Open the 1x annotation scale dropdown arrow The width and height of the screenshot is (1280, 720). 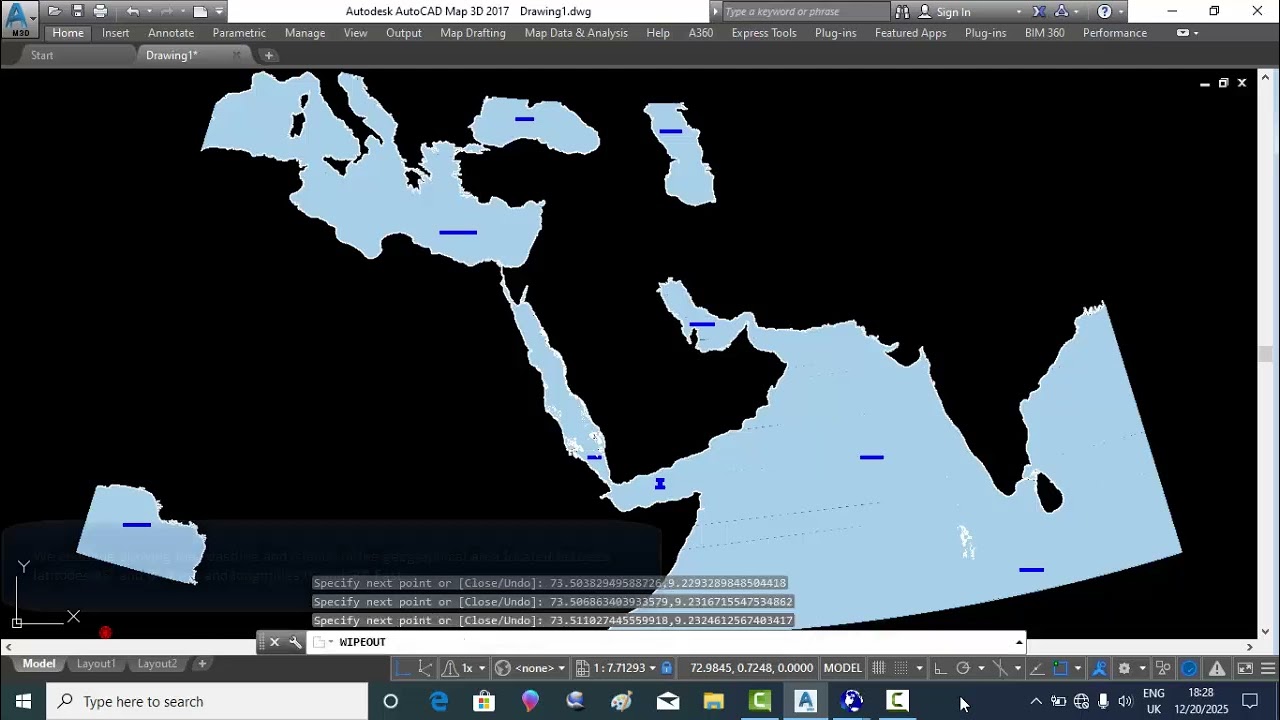[x=483, y=668]
